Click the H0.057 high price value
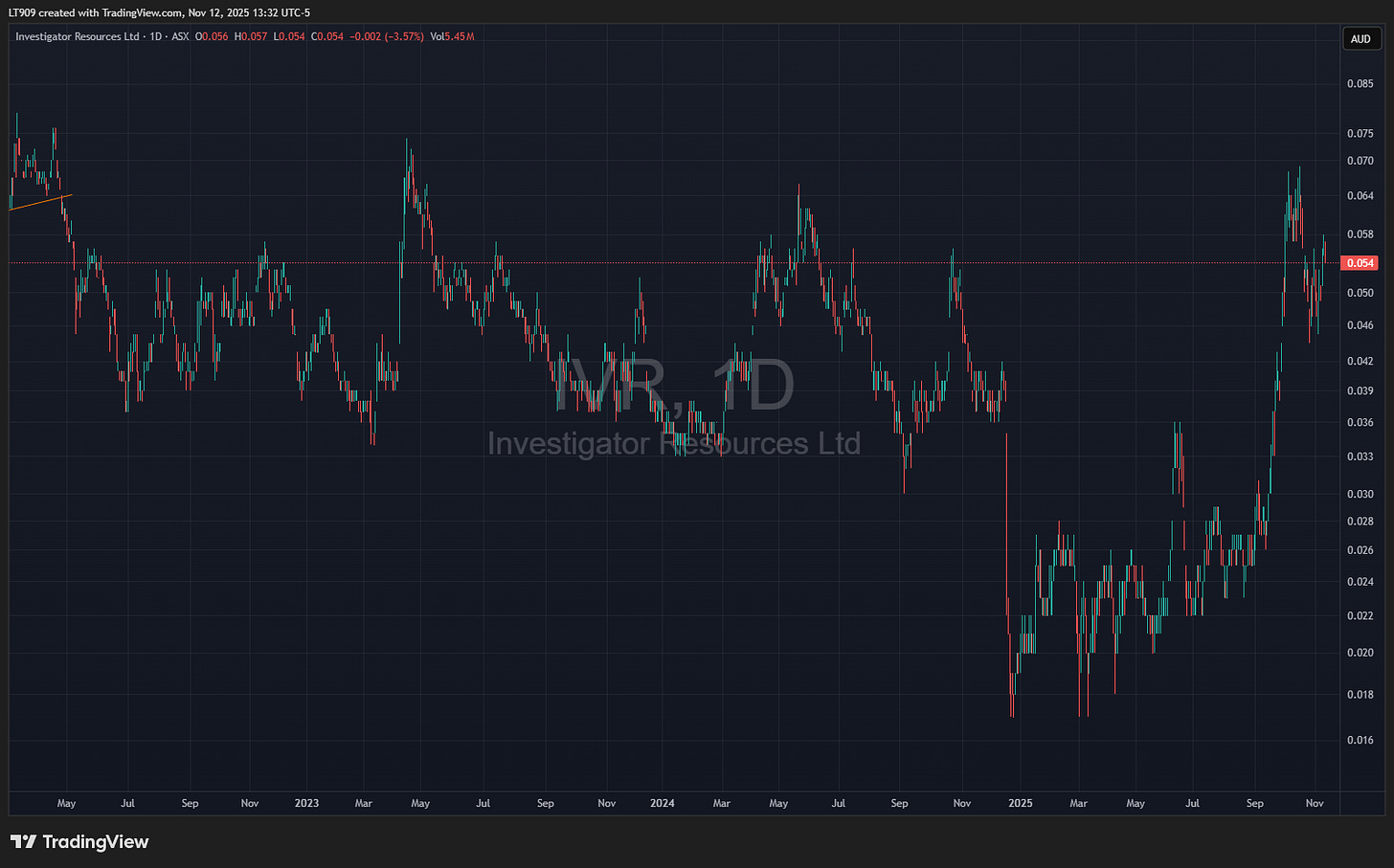1394x868 pixels. [x=251, y=36]
